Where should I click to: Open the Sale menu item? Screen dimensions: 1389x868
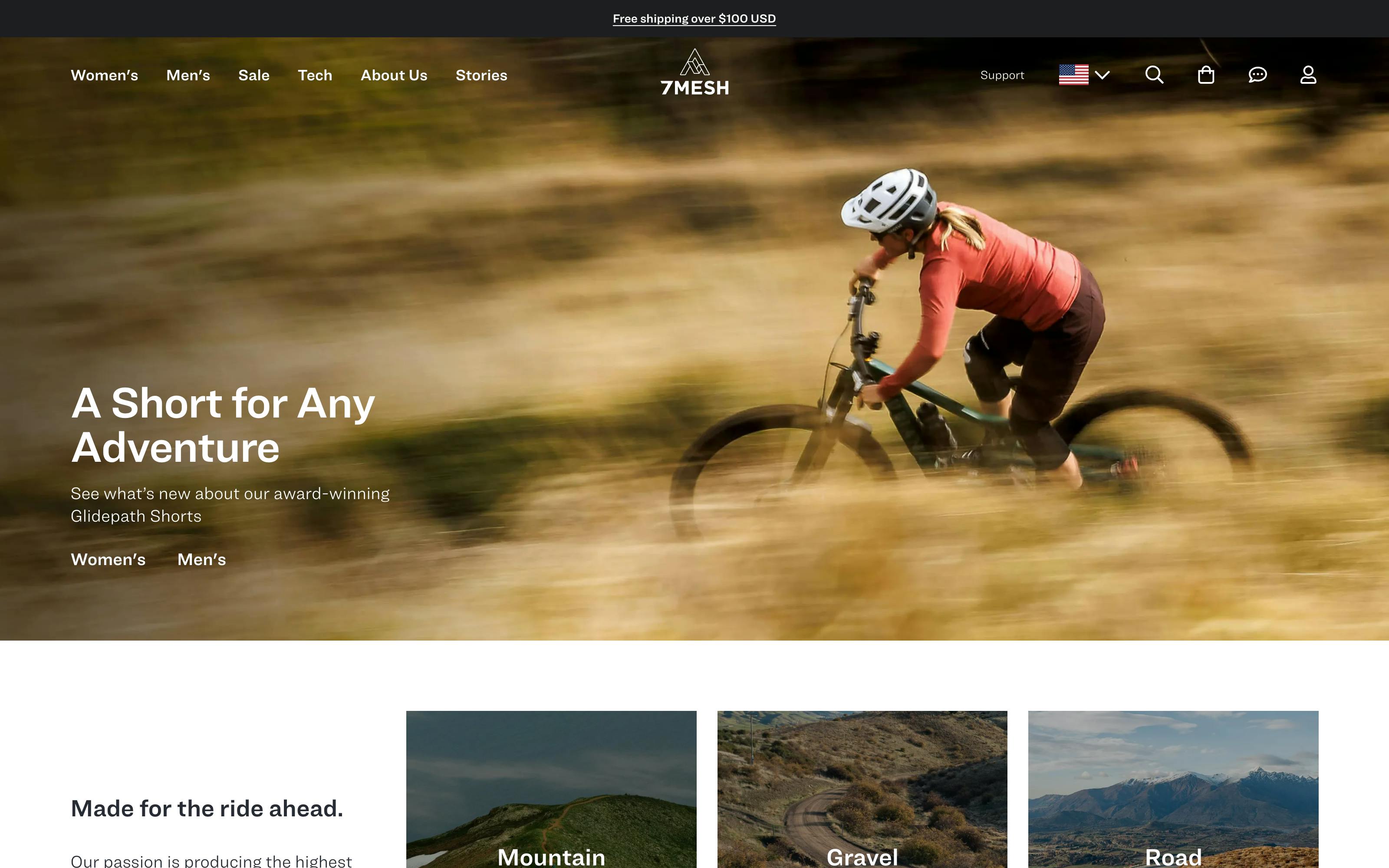pyautogui.click(x=253, y=75)
